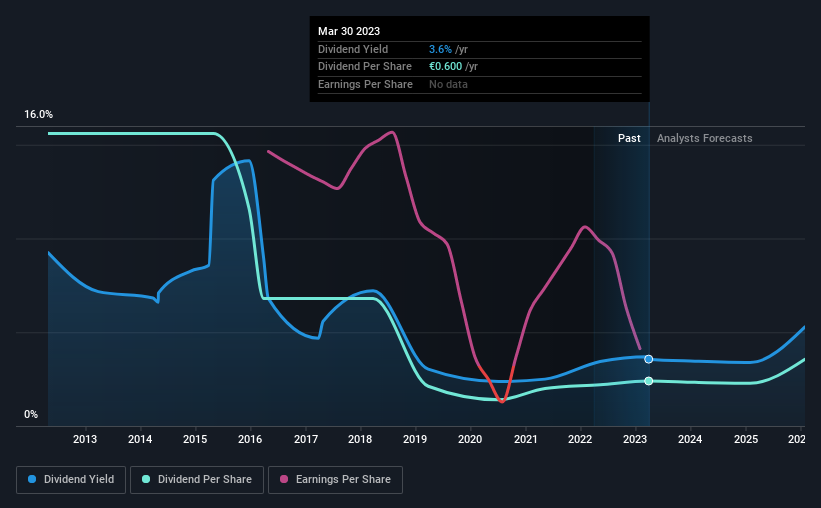
Task: Click the €0.600 dividend per share value
Action: click(x=446, y=67)
